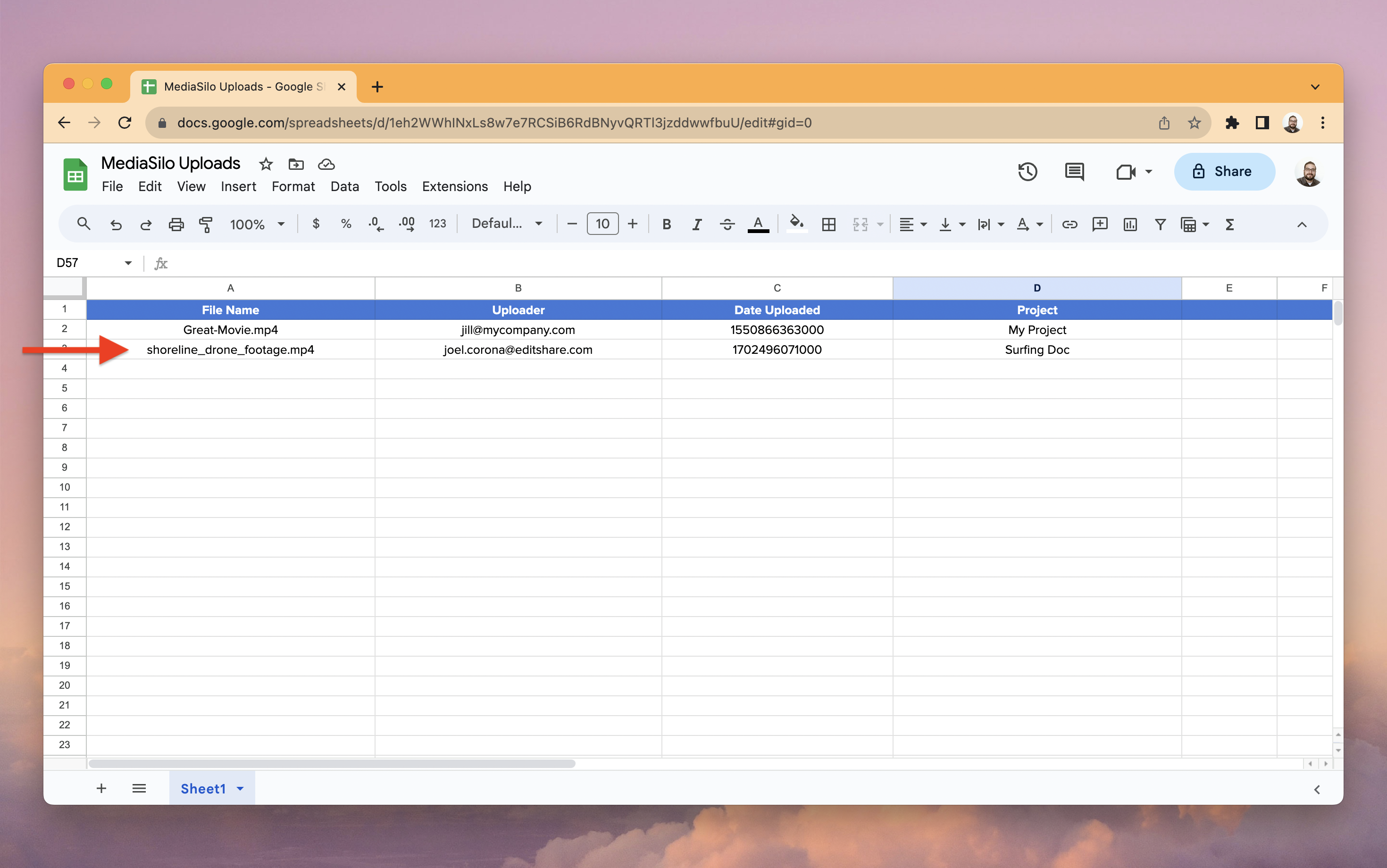Open the Extensions menu
The height and width of the screenshot is (868, 1387).
(x=455, y=187)
